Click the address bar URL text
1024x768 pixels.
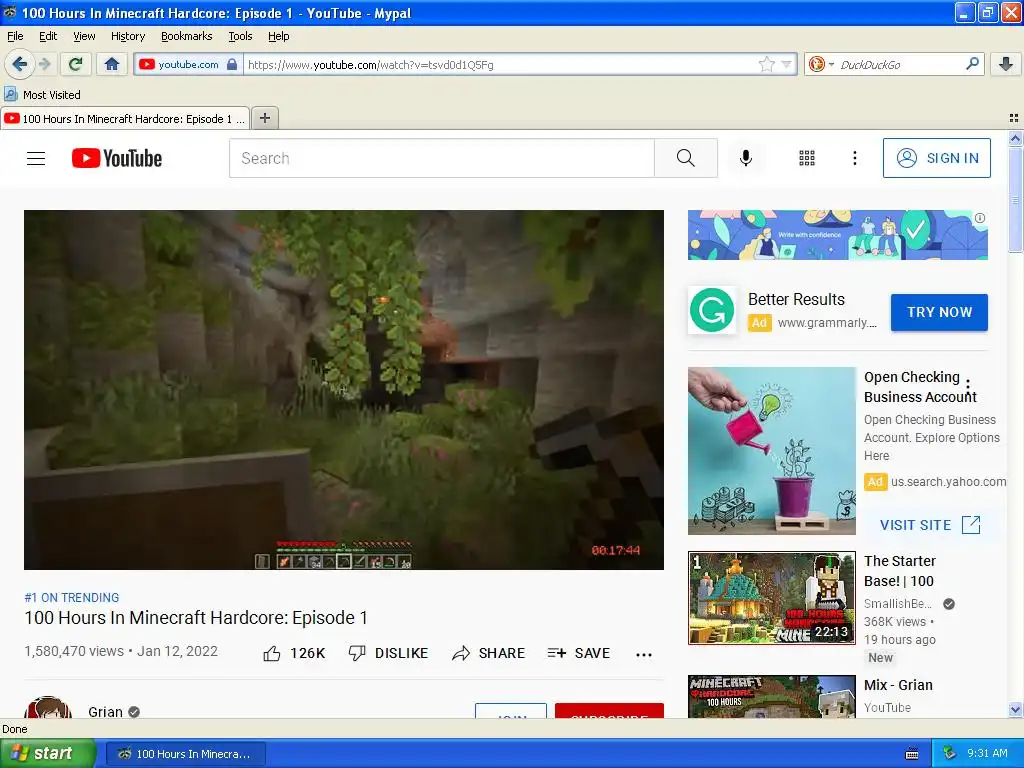[370, 65]
